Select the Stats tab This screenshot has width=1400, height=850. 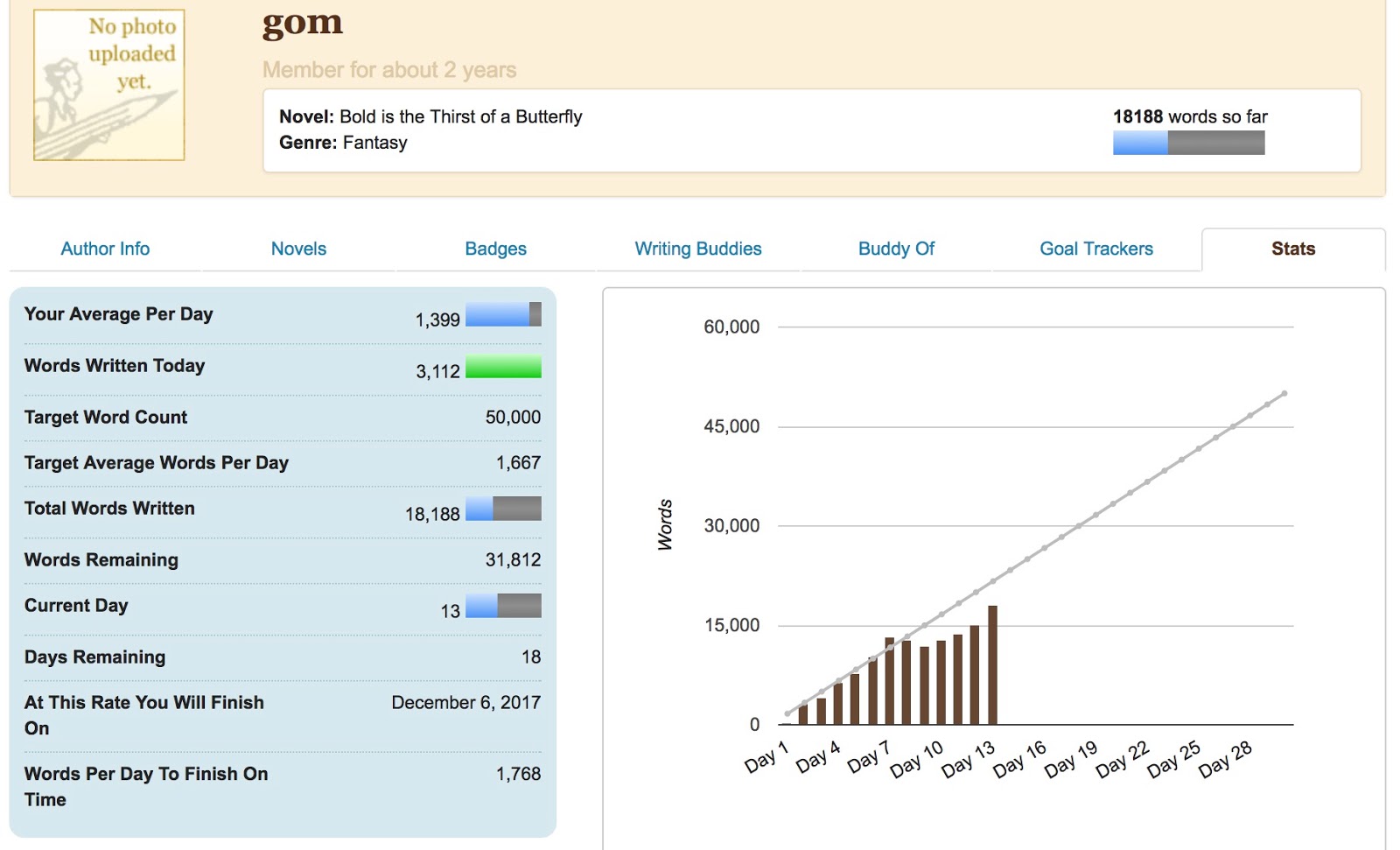(x=1292, y=249)
